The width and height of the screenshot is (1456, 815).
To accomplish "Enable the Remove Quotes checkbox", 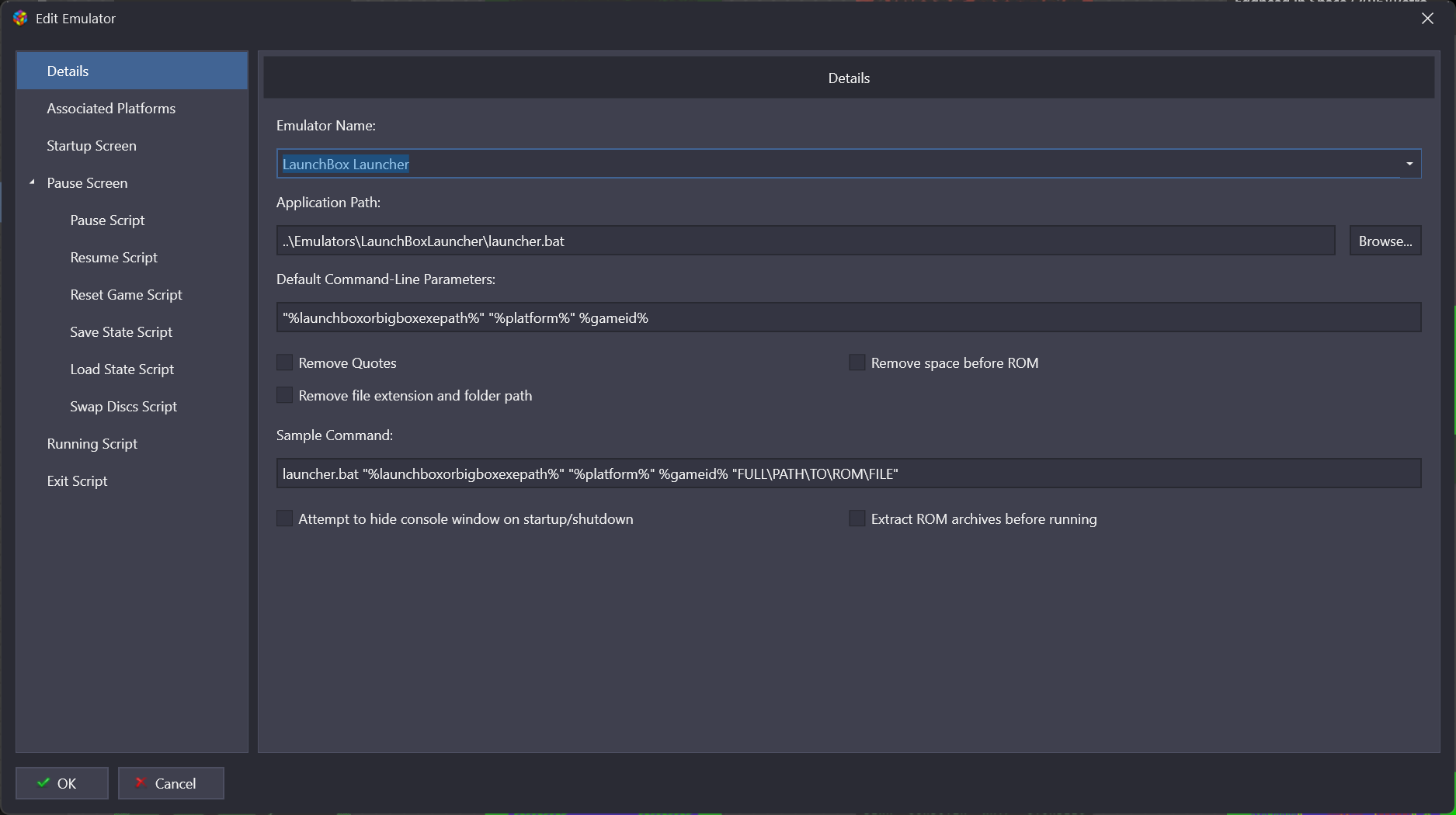I will coord(285,362).
